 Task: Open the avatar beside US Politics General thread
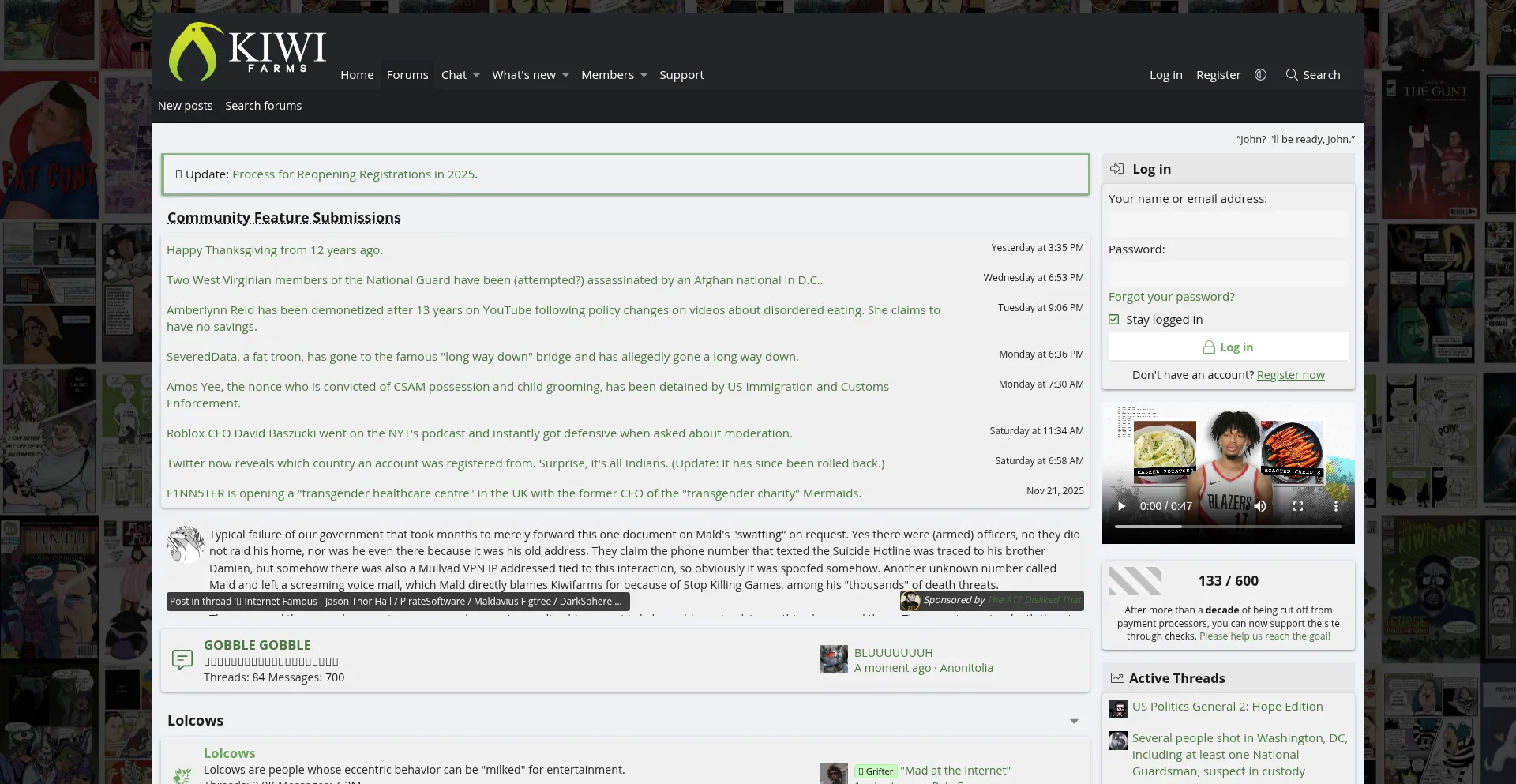(x=1117, y=708)
